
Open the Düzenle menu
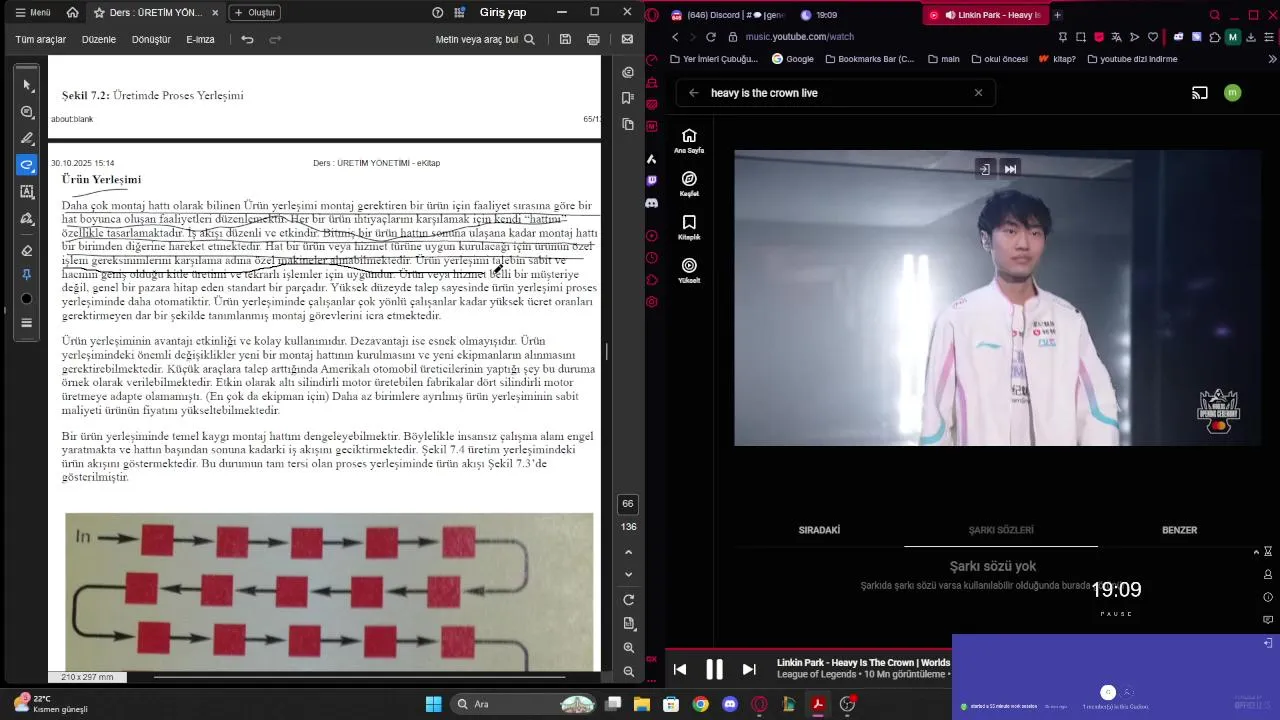pyautogui.click(x=99, y=39)
